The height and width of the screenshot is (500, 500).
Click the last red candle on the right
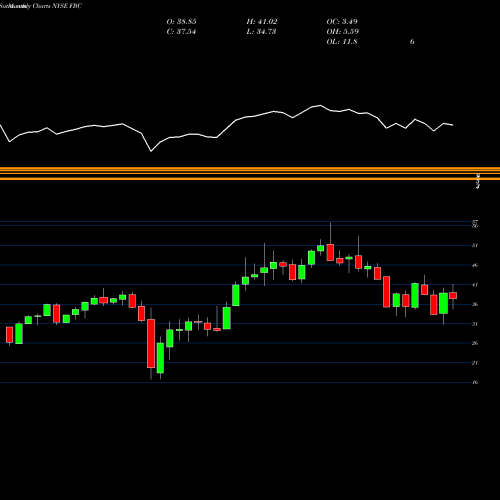[453, 296]
